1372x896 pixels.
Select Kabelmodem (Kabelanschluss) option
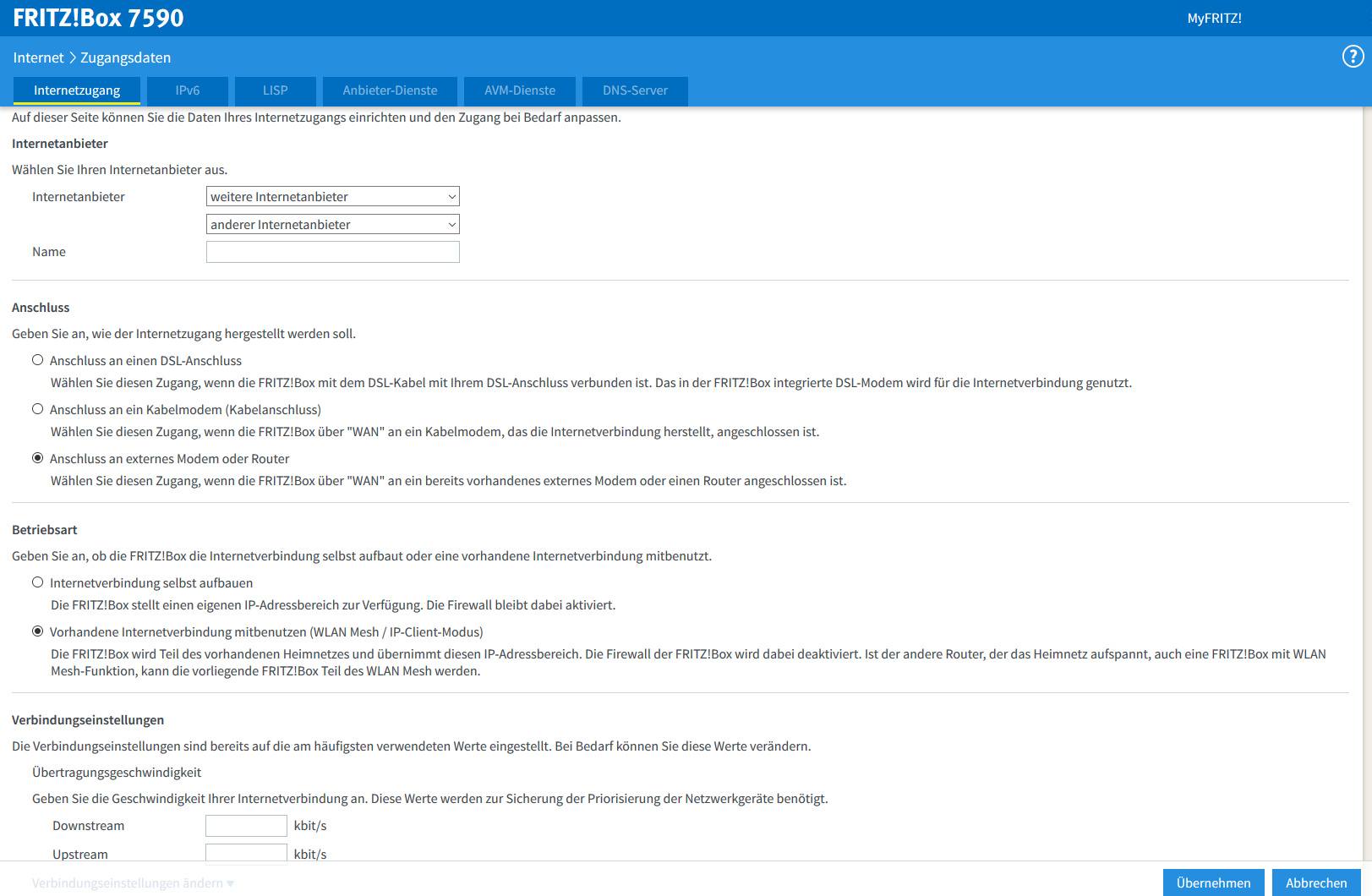[37, 409]
